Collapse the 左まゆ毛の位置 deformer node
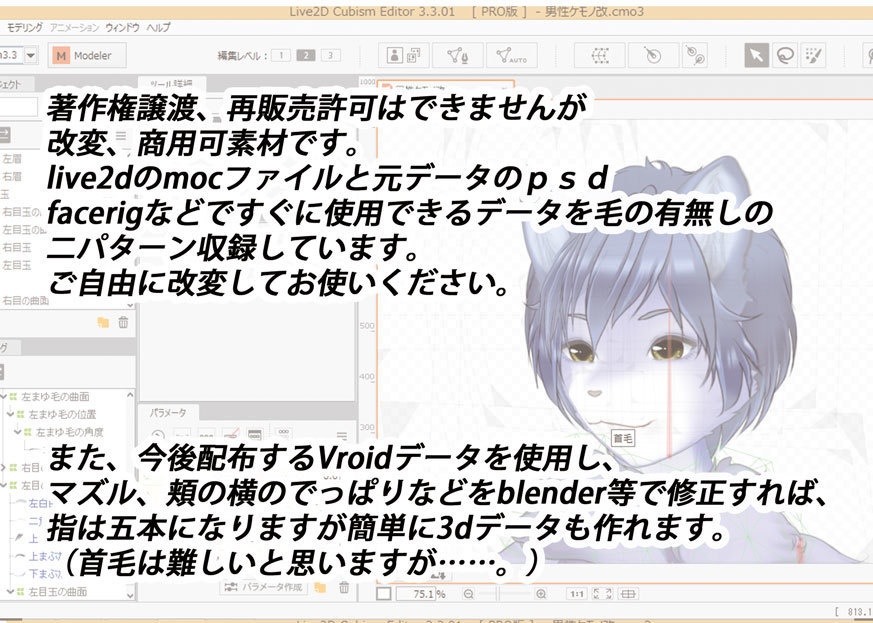Viewport: 873px width, 623px height. pos(11,414)
